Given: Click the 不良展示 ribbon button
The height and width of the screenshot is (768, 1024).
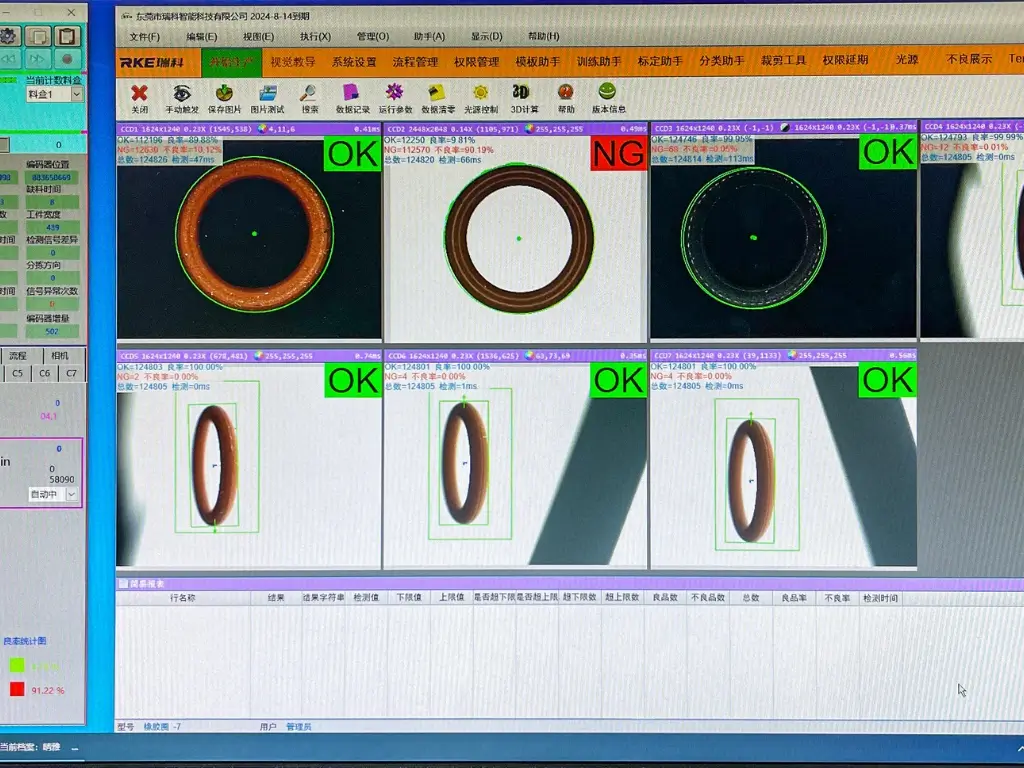Looking at the screenshot, I should coord(969,60).
